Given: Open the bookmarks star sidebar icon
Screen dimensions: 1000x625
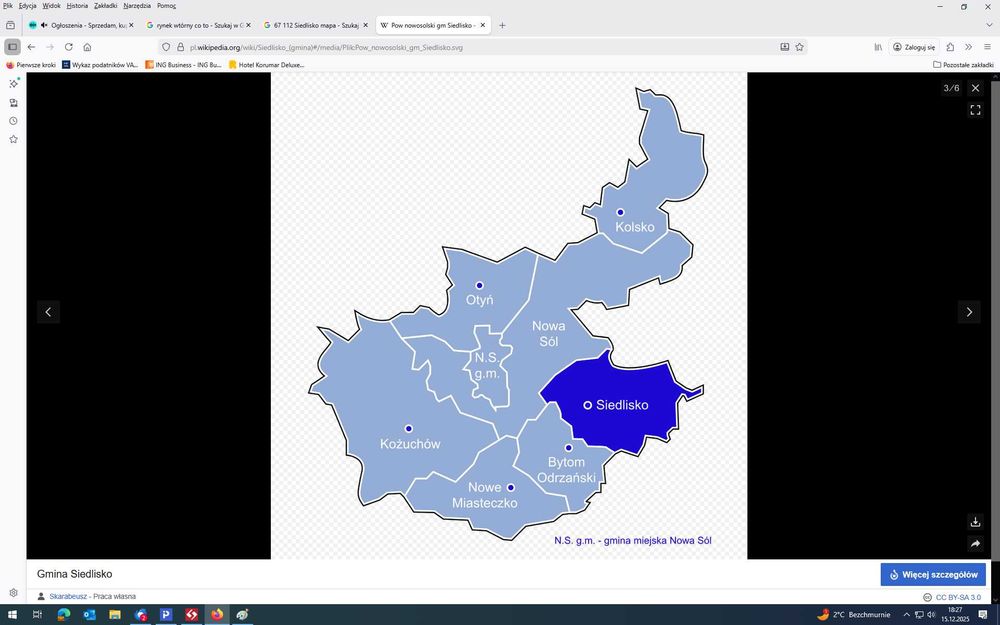Looking at the screenshot, I should [x=13, y=139].
